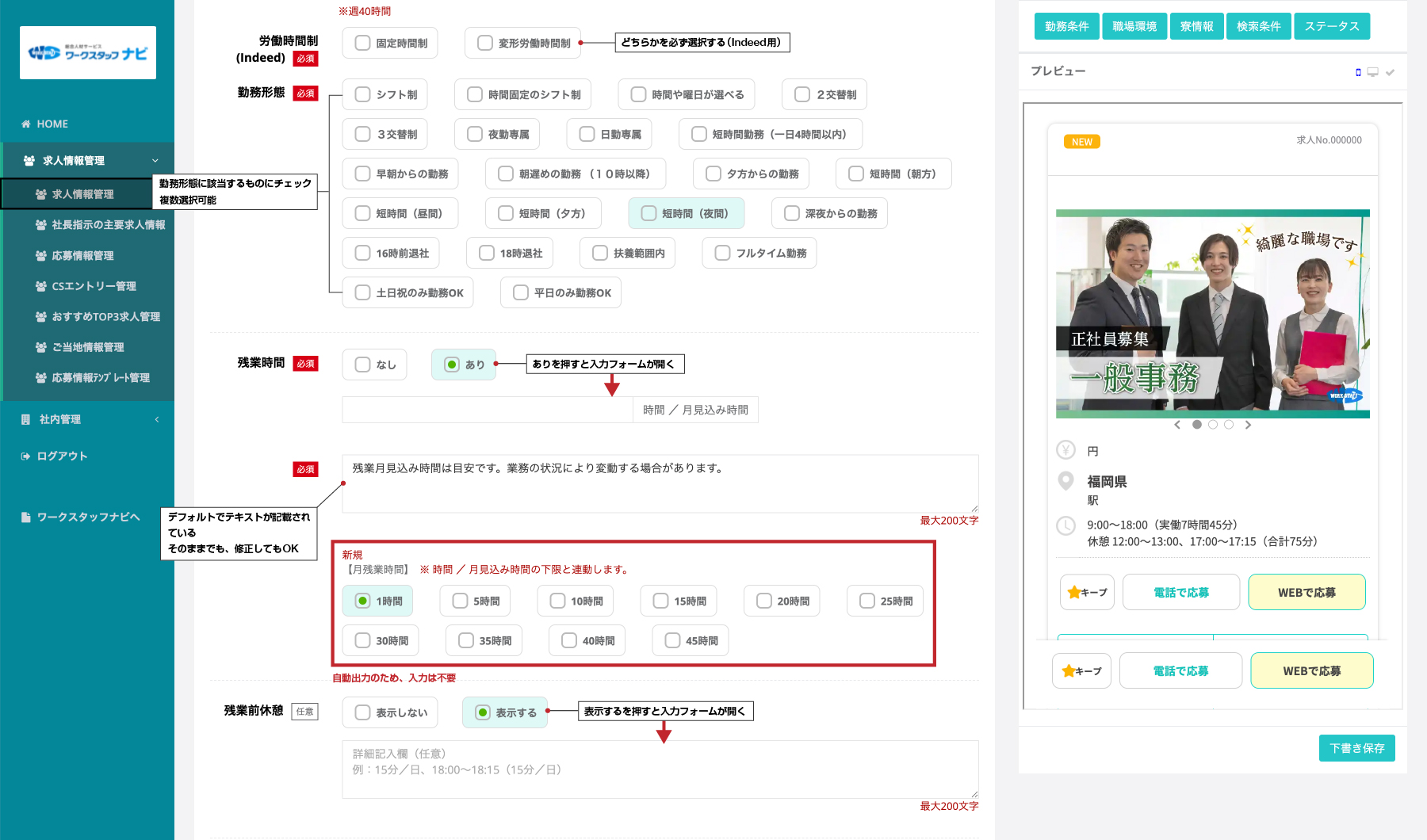Select 10時間 monthly overtime option
Screen dimensions: 1427x840
point(558,601)
